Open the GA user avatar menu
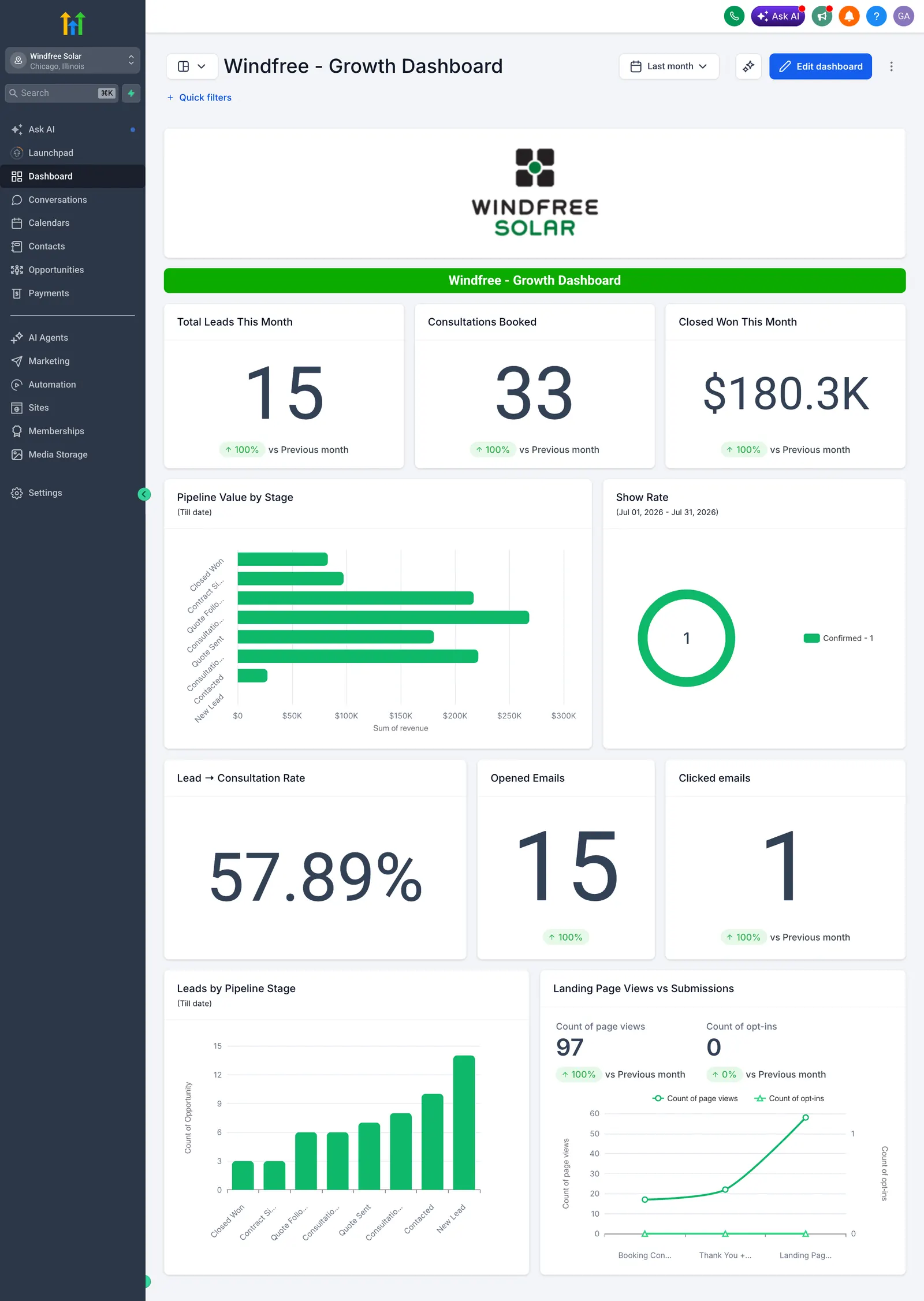The image size is (924, 1301). click(903, 16)
